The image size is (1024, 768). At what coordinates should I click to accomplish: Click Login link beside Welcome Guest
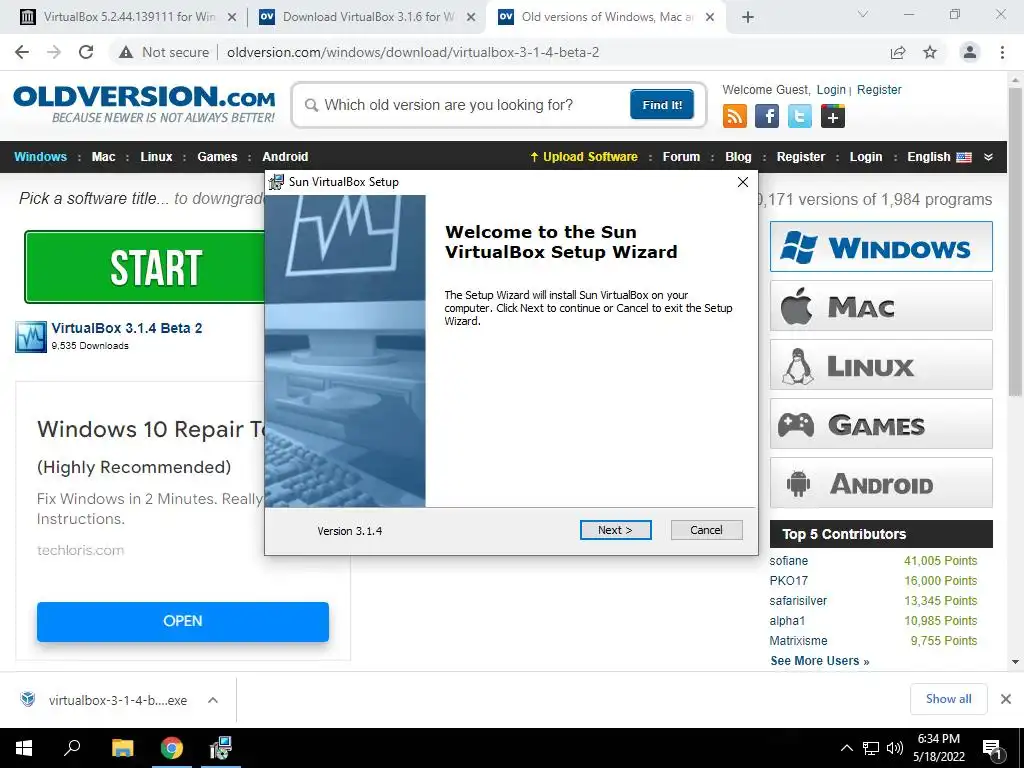[831, 89]
